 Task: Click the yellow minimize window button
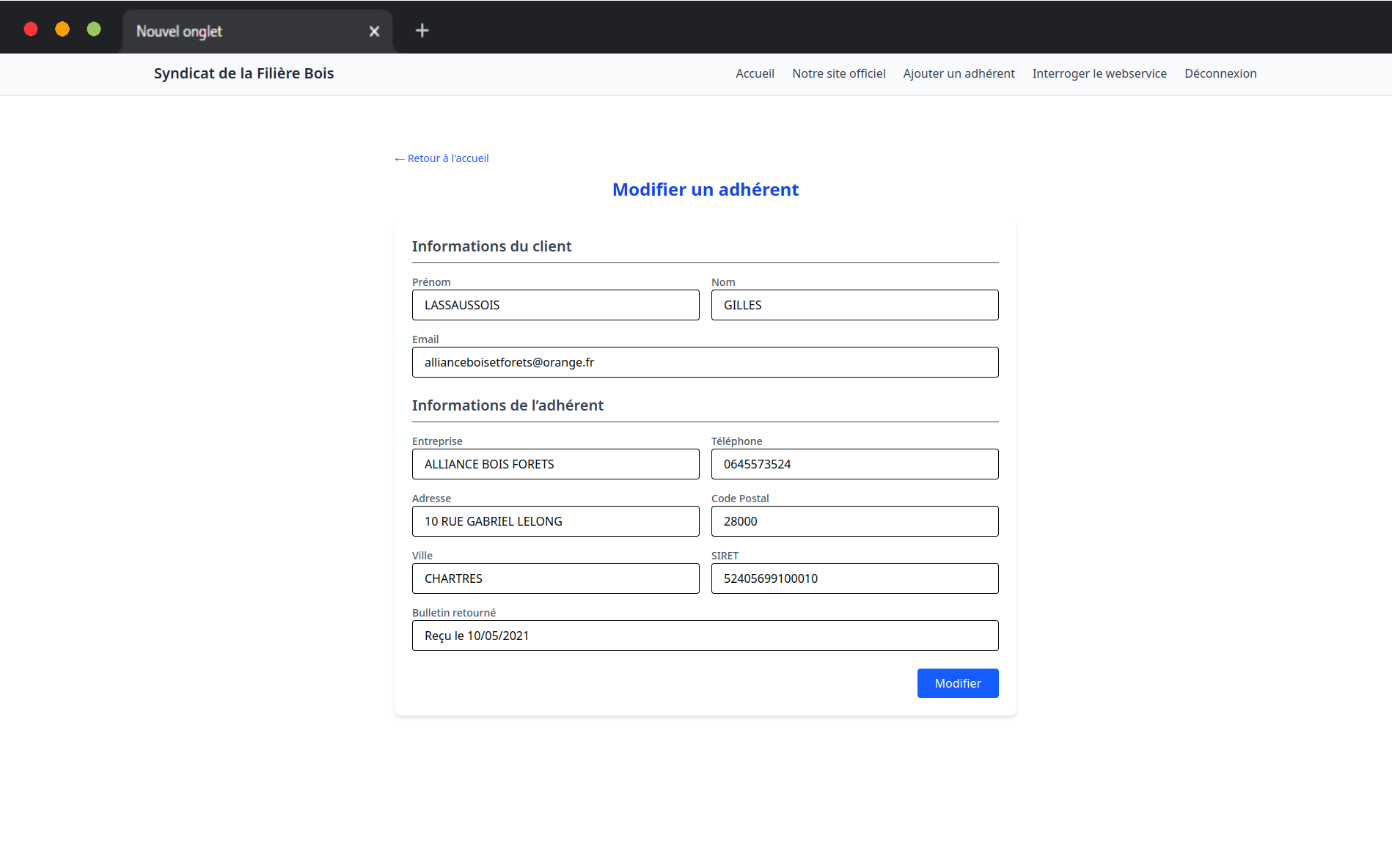pyautogui.click(x=62, y=29)
